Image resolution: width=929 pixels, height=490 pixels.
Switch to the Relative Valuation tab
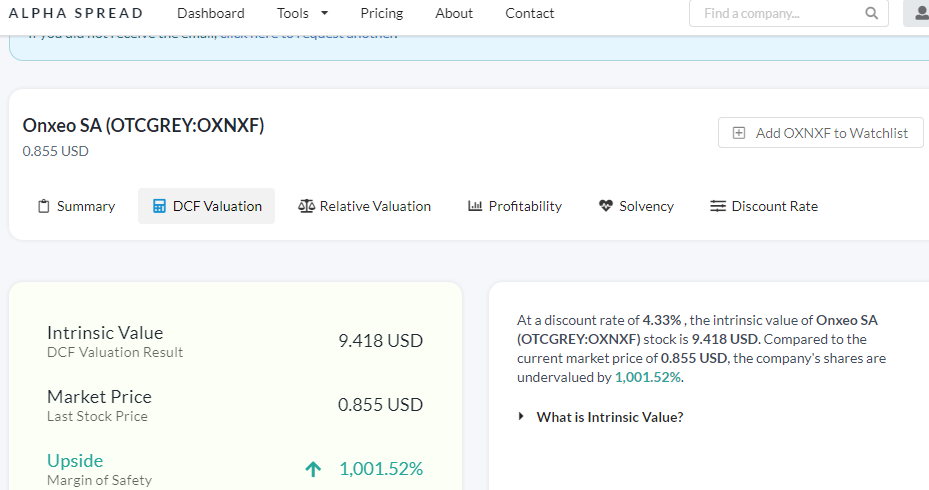[375, 206]
